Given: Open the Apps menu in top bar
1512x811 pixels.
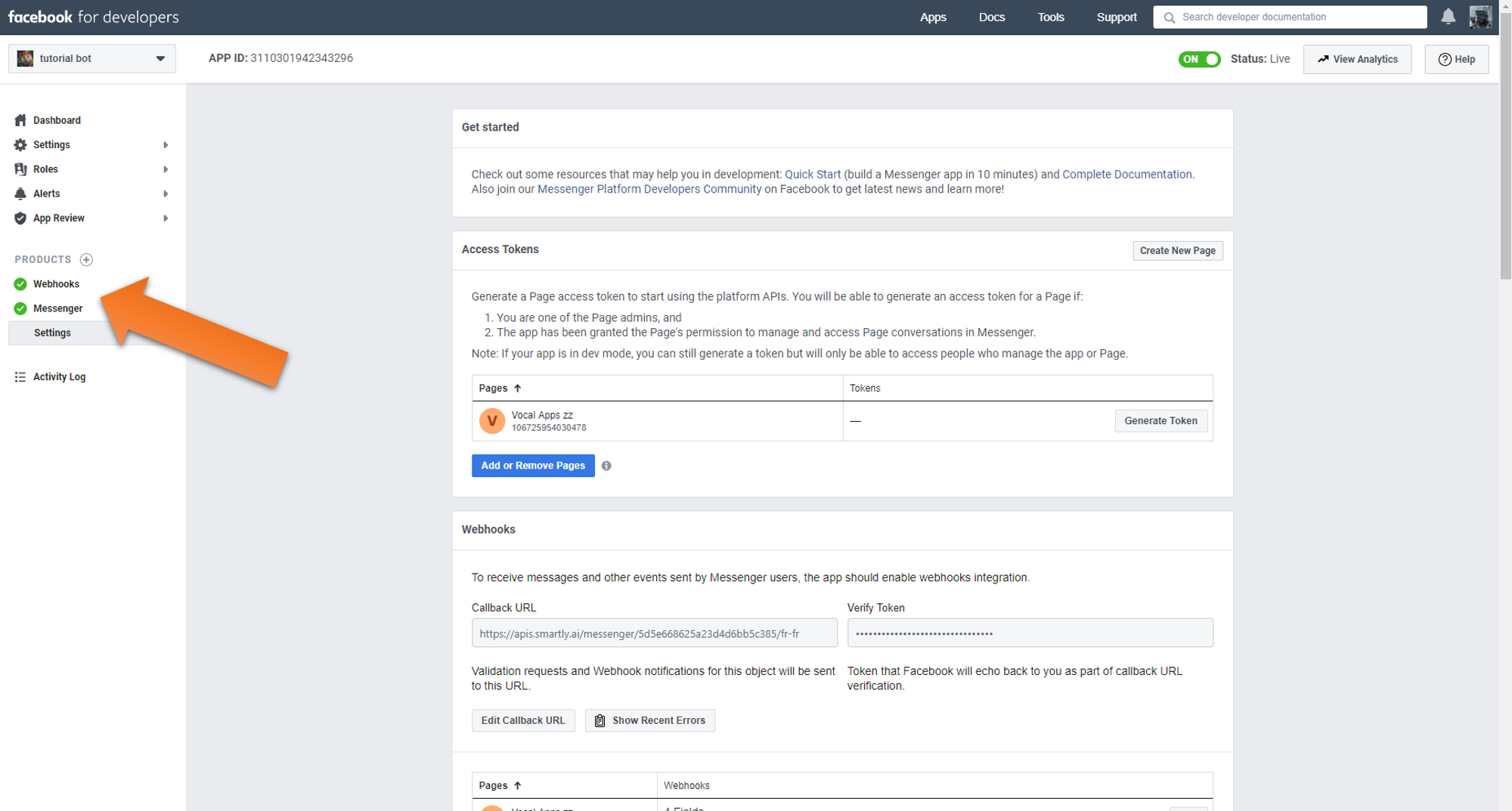Looking at the screenshot, I should tap(933, 17).
